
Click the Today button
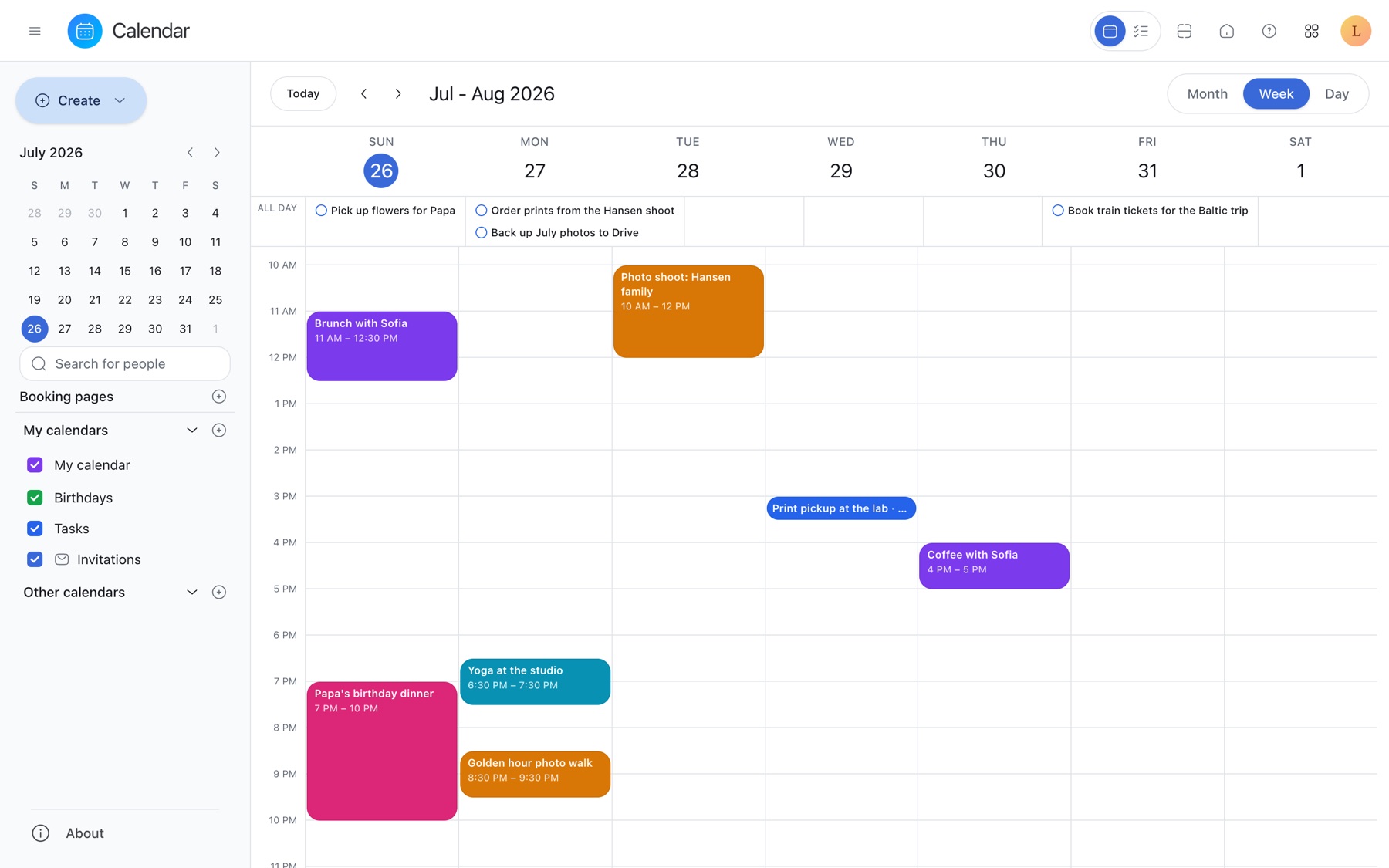pos(303,93)
